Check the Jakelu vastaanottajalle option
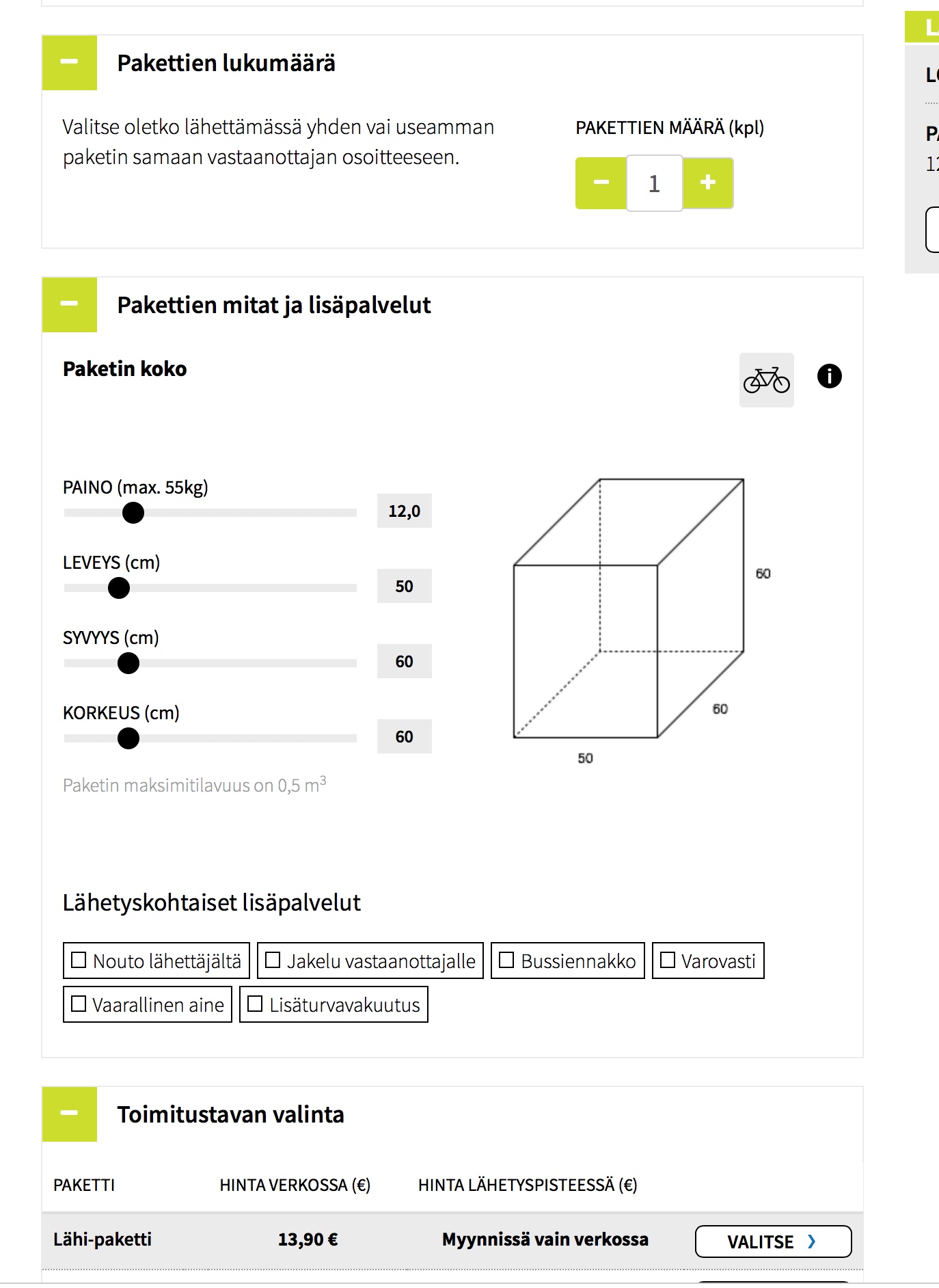Viewport: 939px width, 1288px height. point(273,961)
